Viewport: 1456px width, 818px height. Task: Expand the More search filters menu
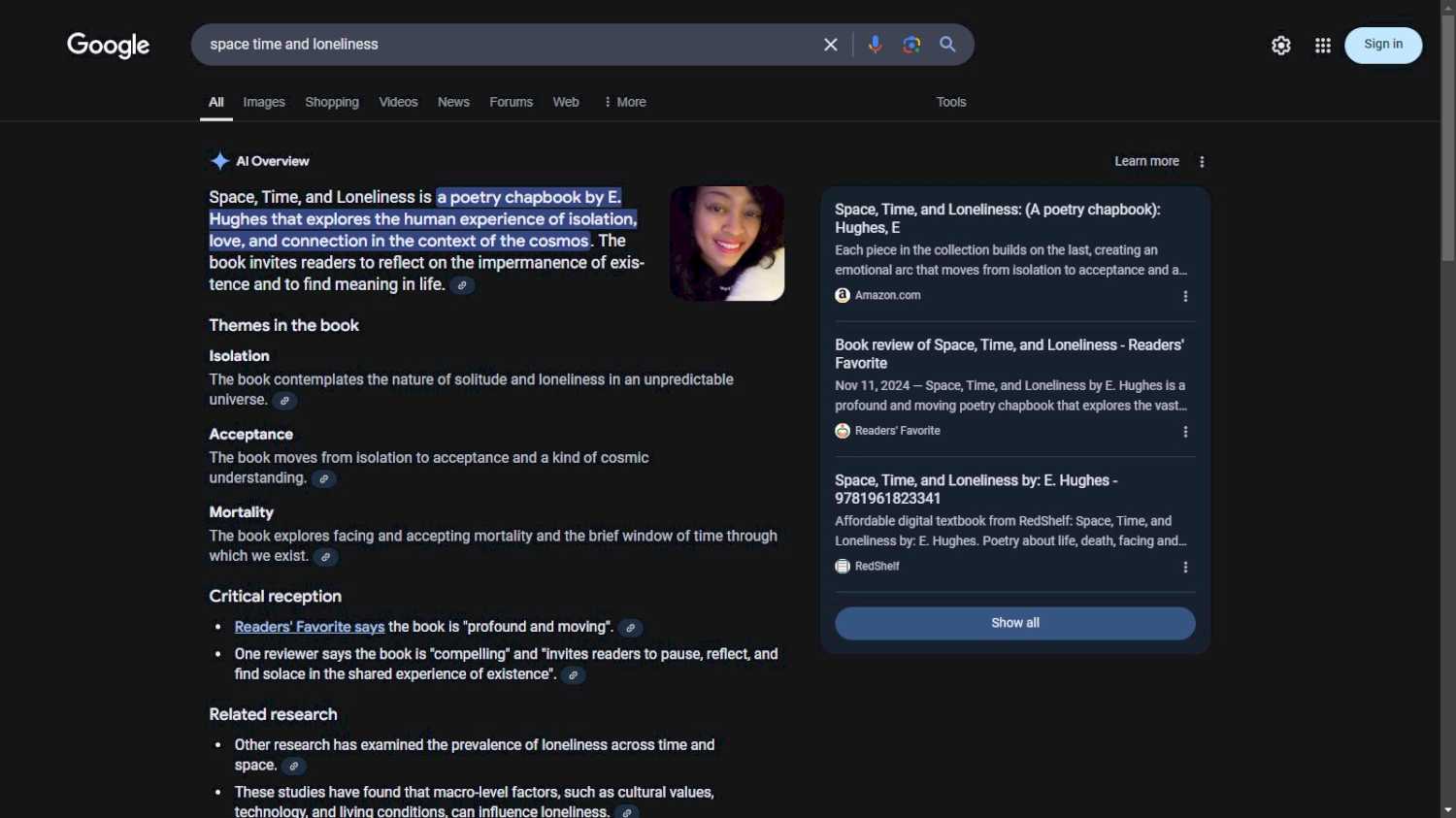point(624,102)
